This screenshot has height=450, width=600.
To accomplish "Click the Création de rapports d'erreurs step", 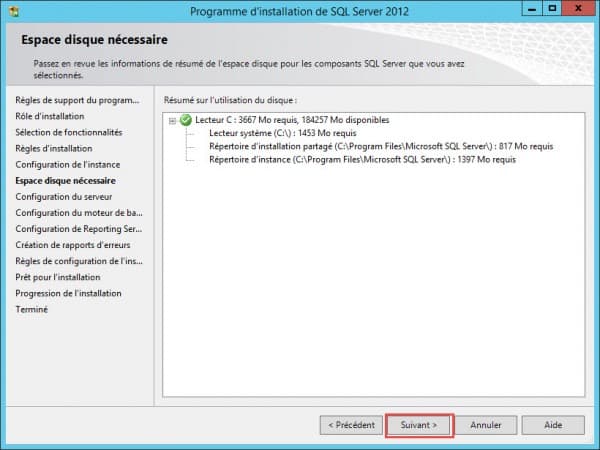I will coord(73,245).
